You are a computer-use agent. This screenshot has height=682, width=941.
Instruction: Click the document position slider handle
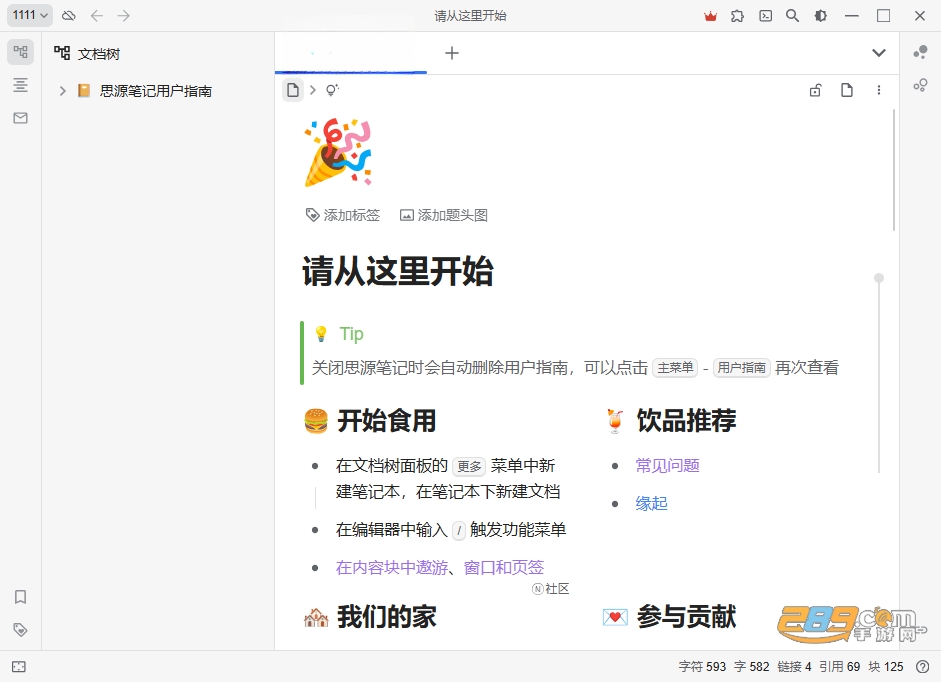pos(879,278)
